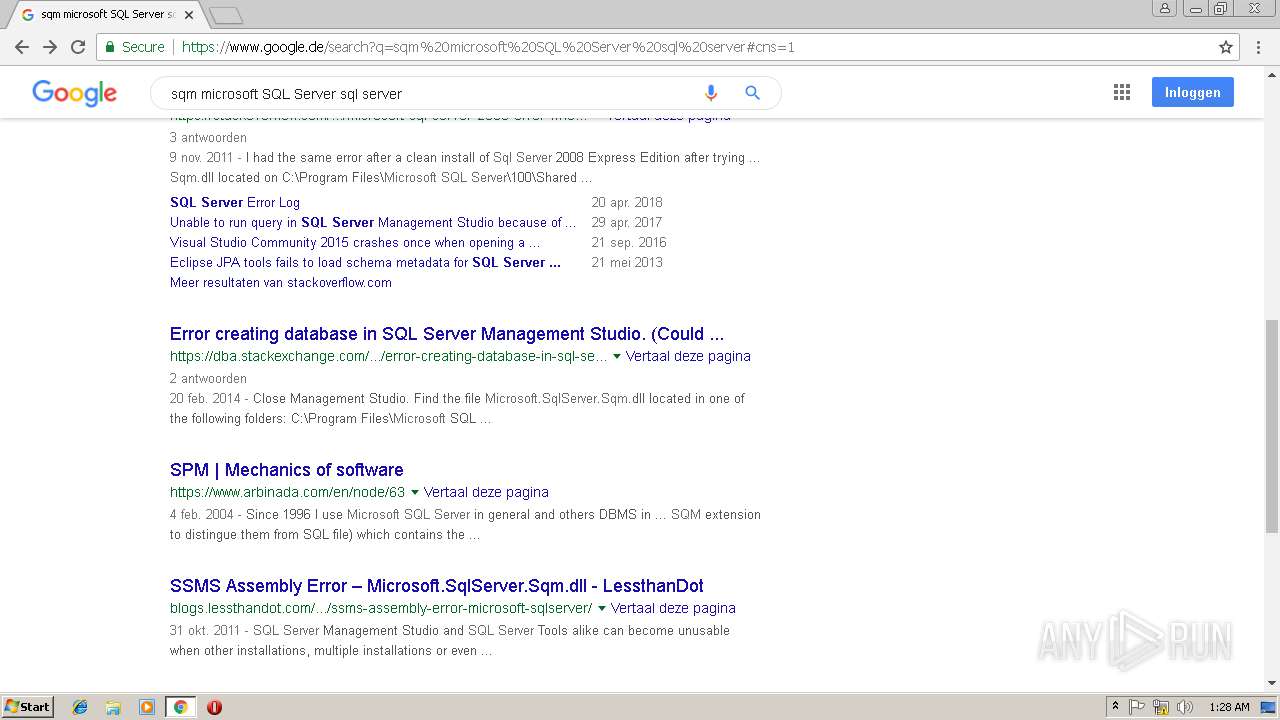
Task: Expand the blogs.lessthandot.com result dropdown arrow
Action: (602, 608)
